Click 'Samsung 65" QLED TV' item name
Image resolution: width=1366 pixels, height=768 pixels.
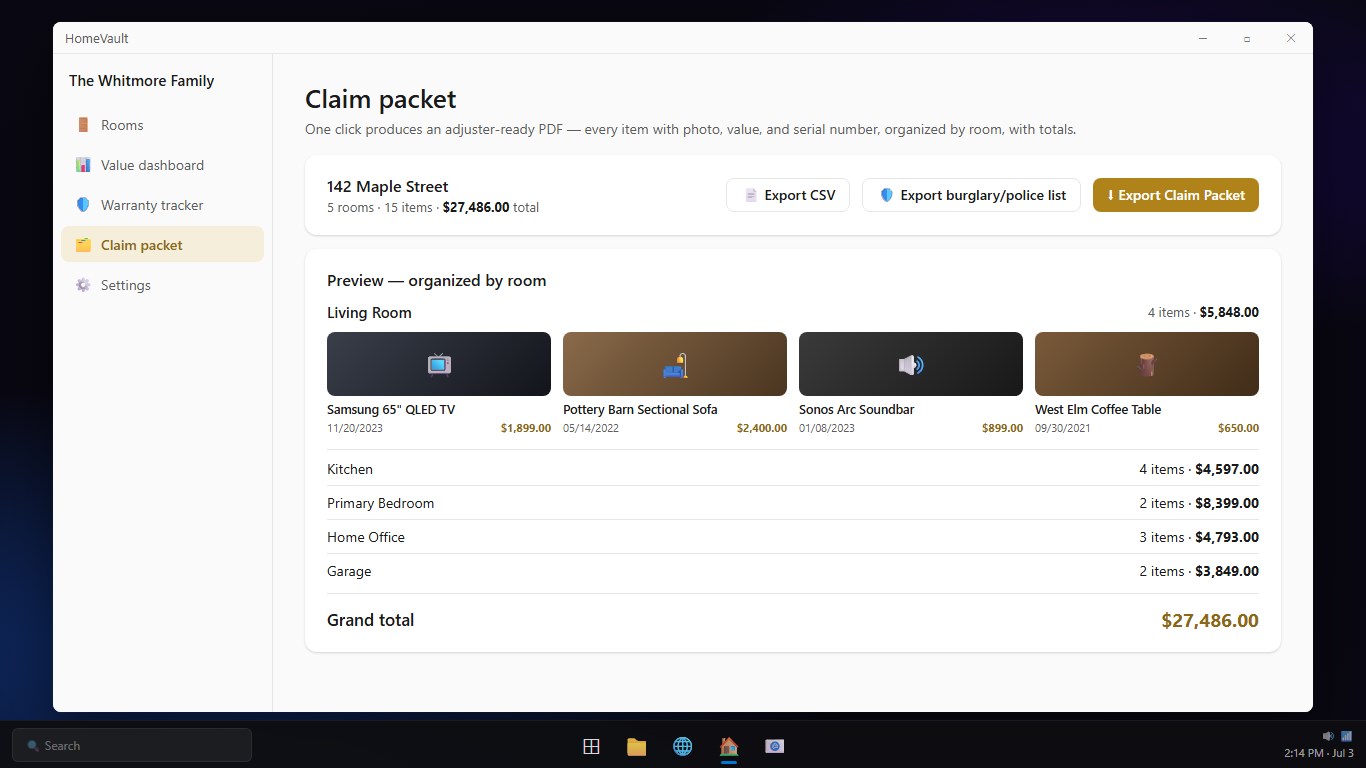(391, 410)
